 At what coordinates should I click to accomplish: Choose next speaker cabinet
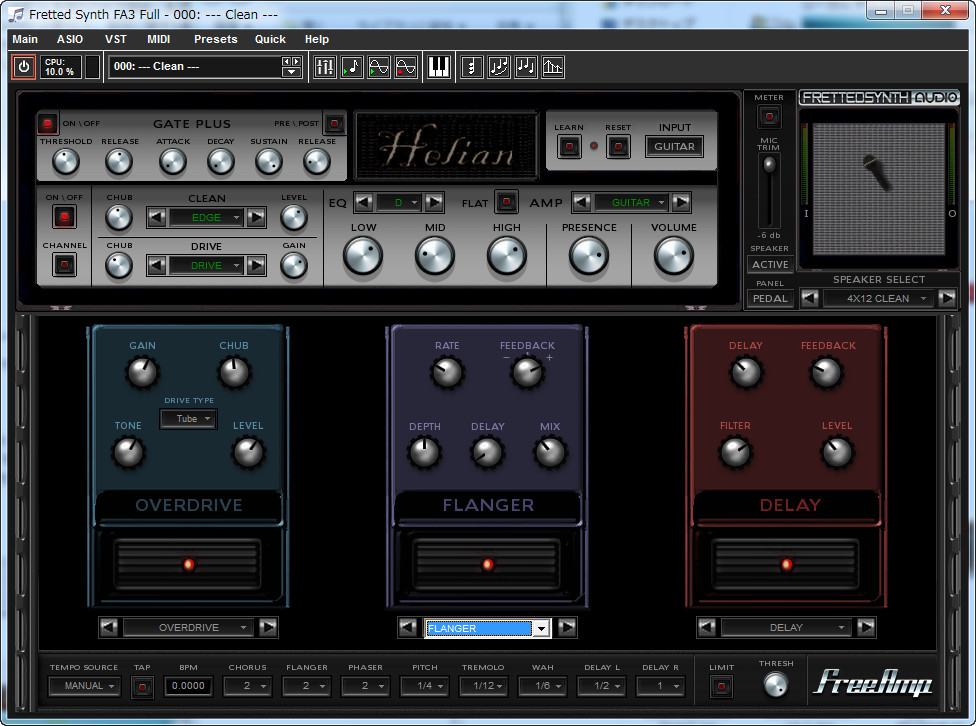(x=947, y=298)
